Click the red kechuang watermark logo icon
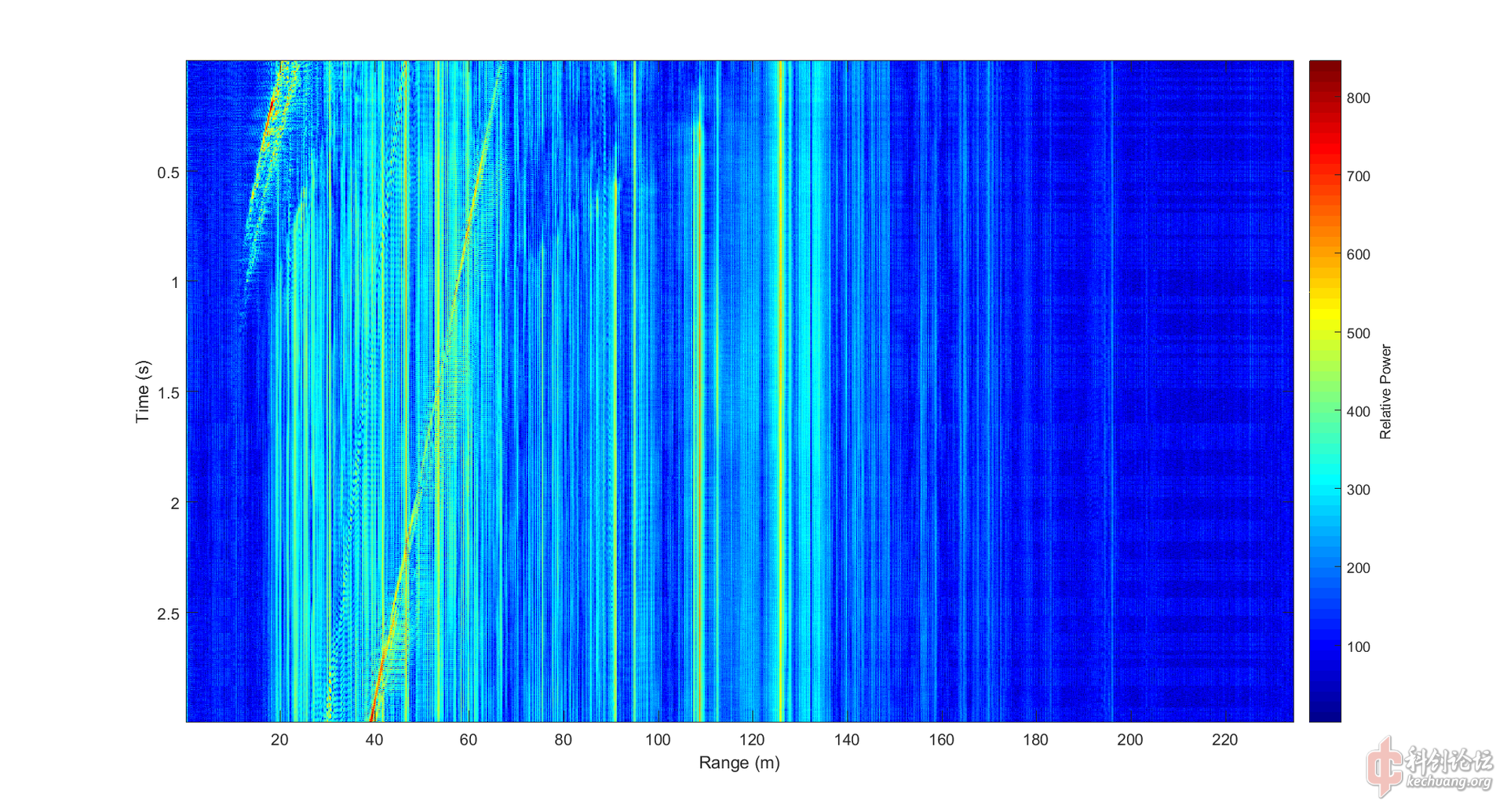1507x812 pixels. coord(1385,766)
